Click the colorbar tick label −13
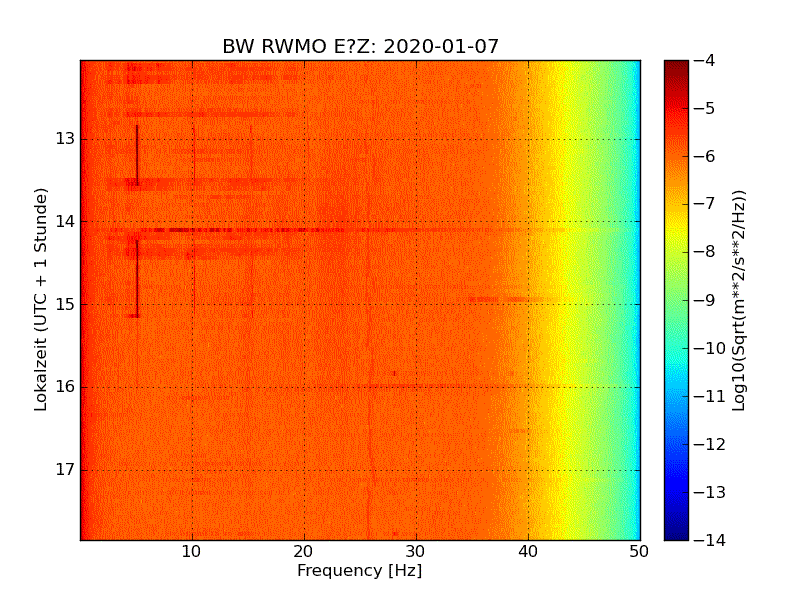 [710, 492]
